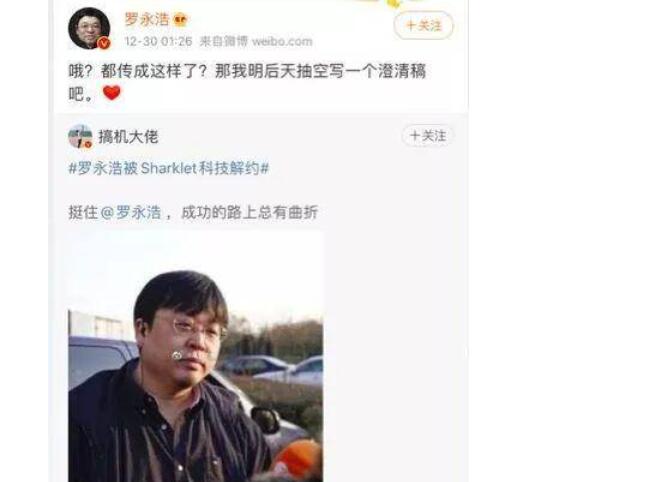
Task: Click the red heart emoji in post
Action: [x=112, y=92]
